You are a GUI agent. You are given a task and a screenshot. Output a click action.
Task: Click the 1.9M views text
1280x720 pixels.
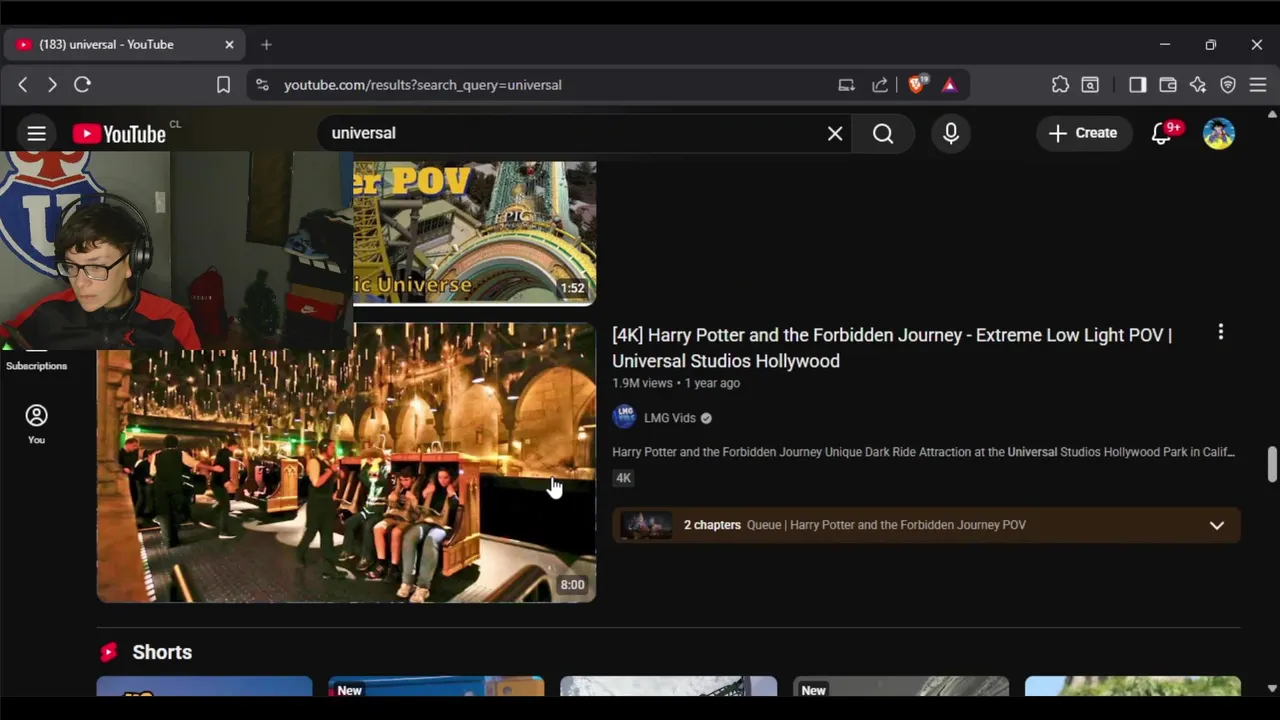coord(642,383)
